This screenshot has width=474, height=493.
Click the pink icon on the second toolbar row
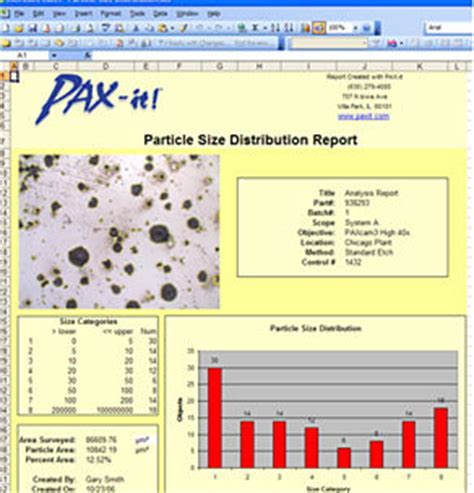[392, 43]
